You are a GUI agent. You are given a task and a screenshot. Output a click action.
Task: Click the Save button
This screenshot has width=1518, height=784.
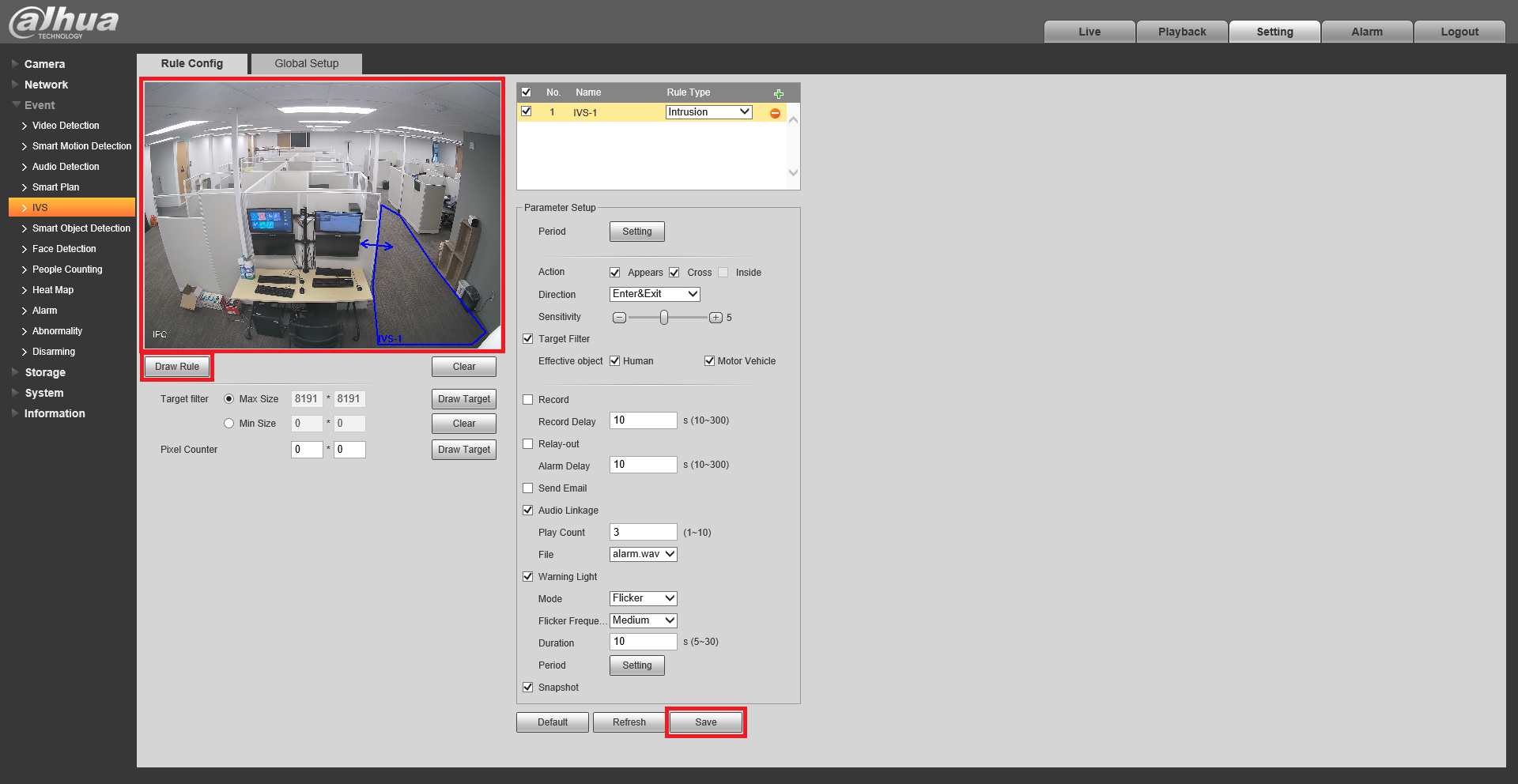click(706, 722)
